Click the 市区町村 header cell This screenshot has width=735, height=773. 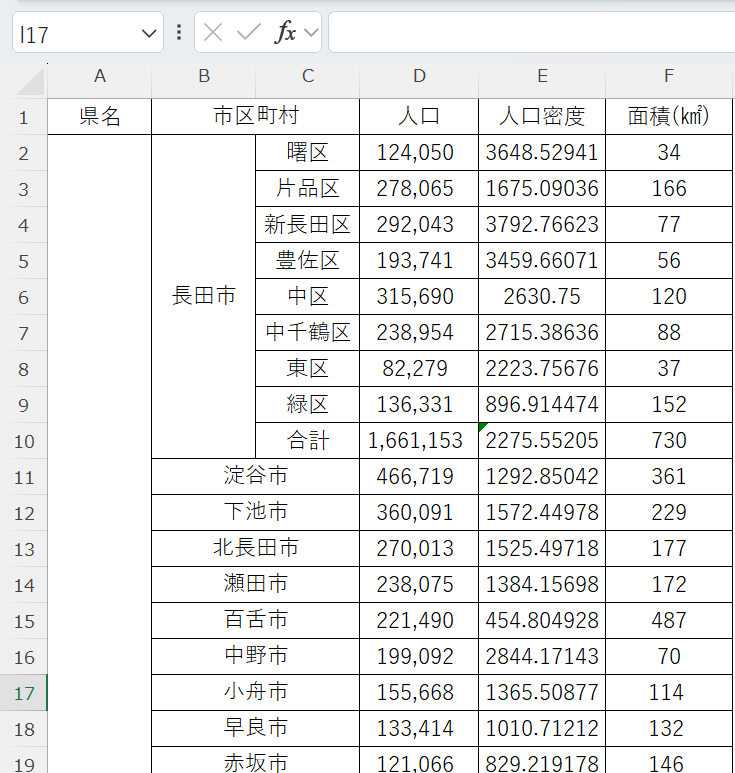[255, 116]
